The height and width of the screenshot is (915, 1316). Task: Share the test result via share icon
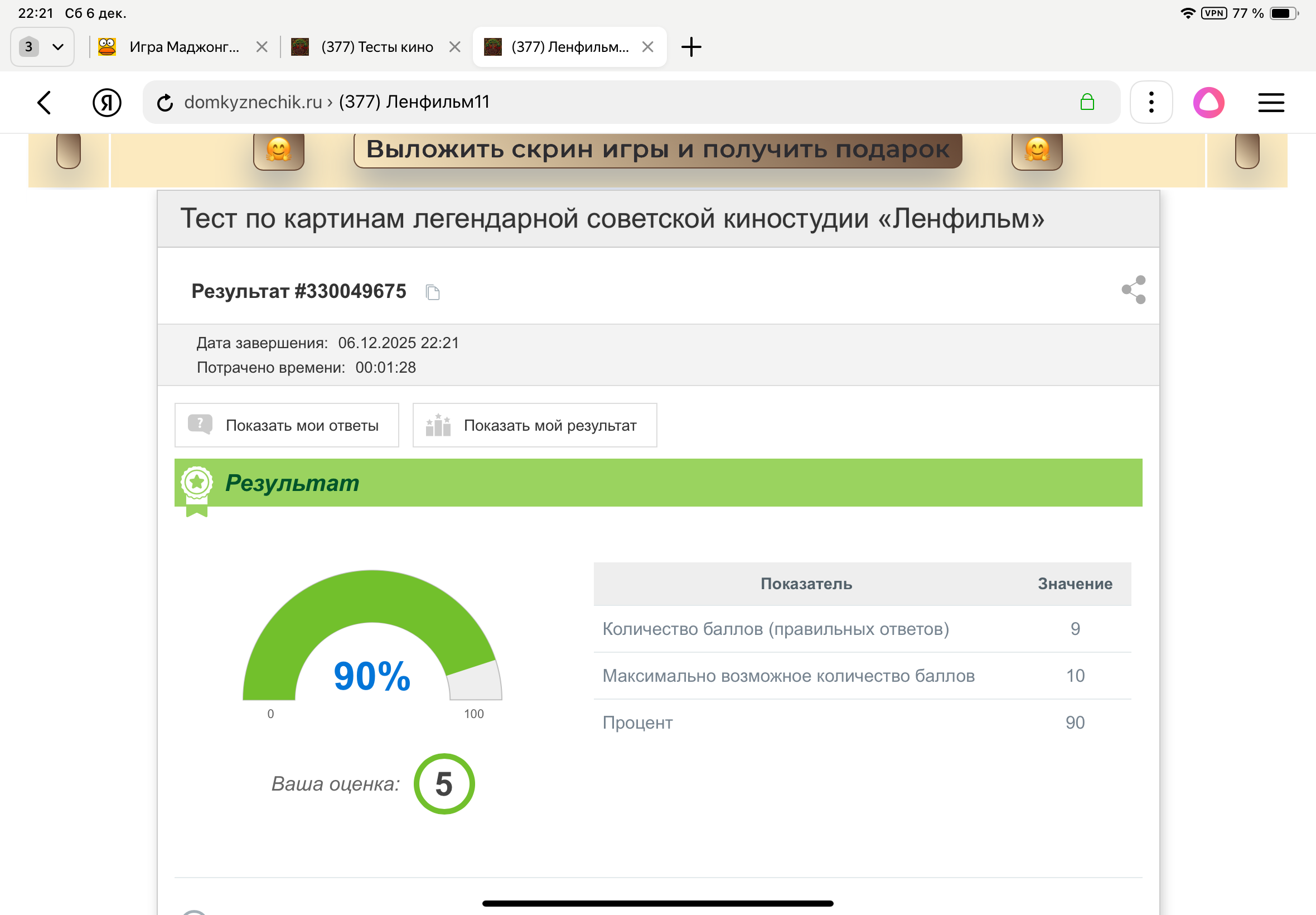click(1133, 290)
